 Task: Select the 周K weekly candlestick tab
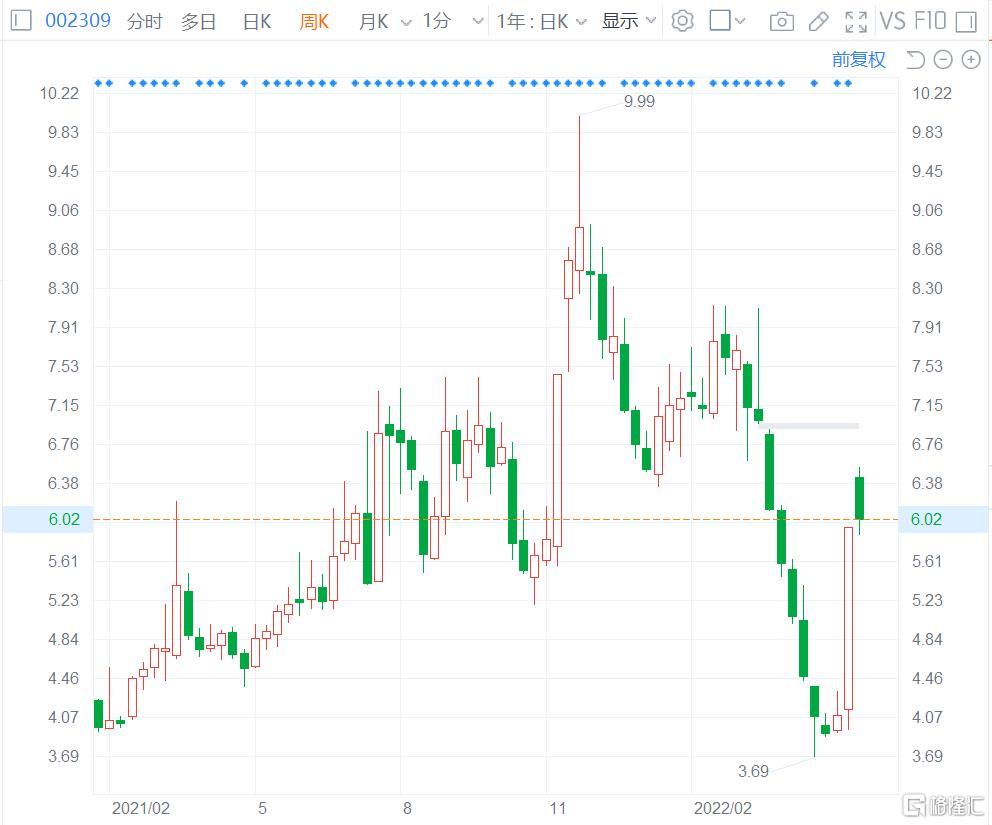pyautogui.click(x=314, y=21)
